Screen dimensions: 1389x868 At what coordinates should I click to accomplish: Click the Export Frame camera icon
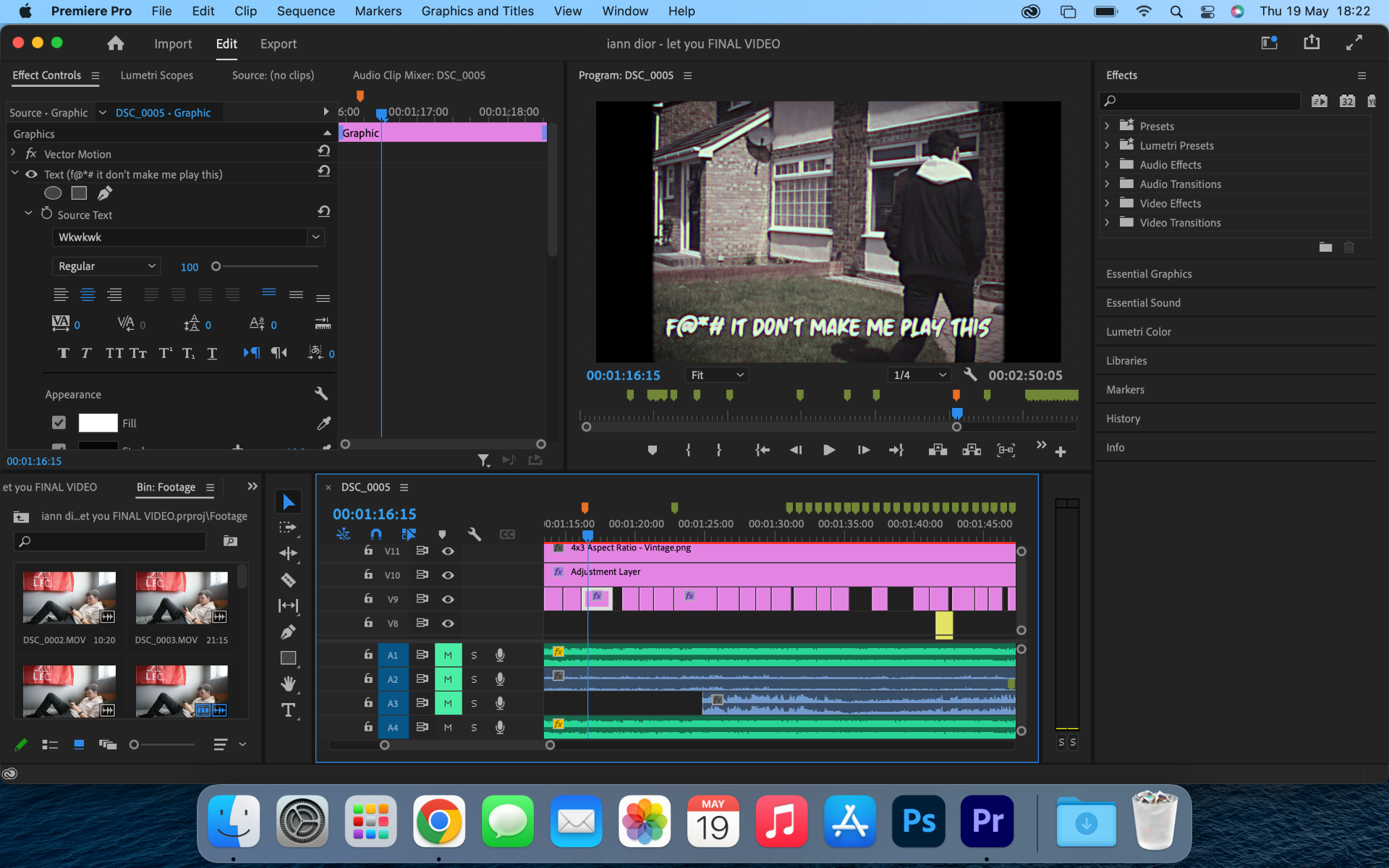(1006, 450)
